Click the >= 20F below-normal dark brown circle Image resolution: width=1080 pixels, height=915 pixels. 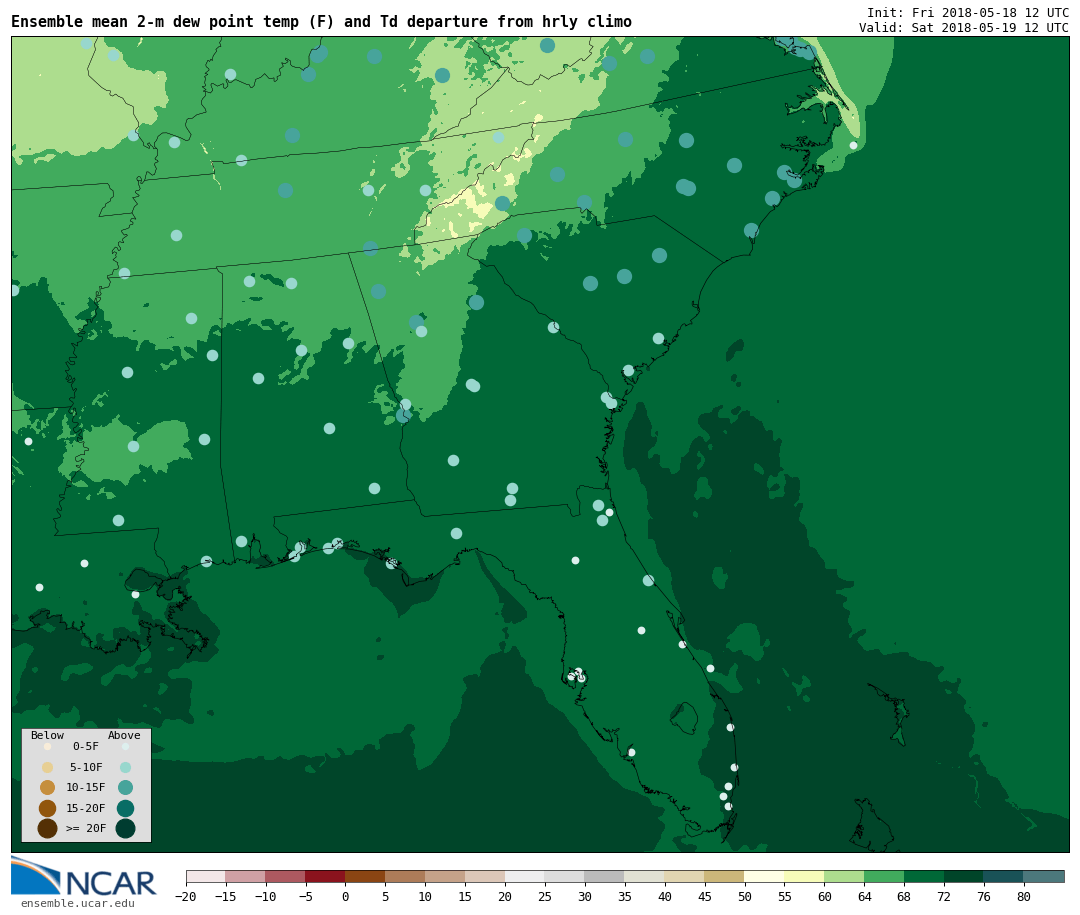coord(48,828)
